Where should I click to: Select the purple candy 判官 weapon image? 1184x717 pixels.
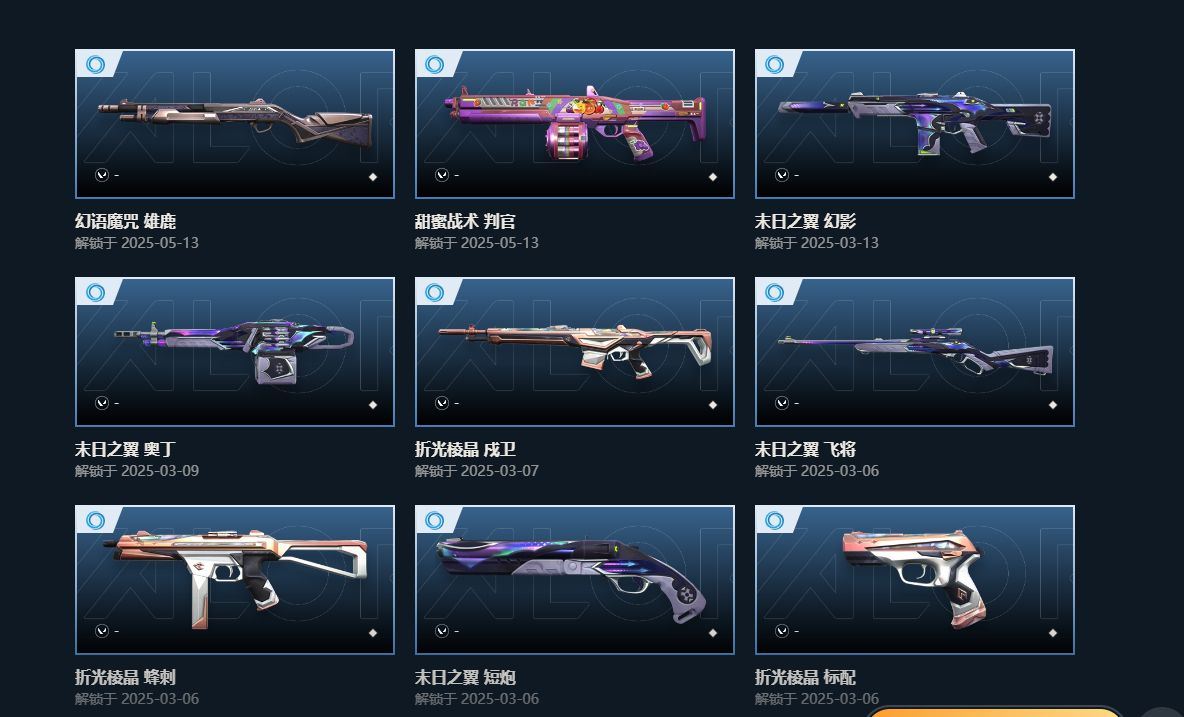coord(575,122)
